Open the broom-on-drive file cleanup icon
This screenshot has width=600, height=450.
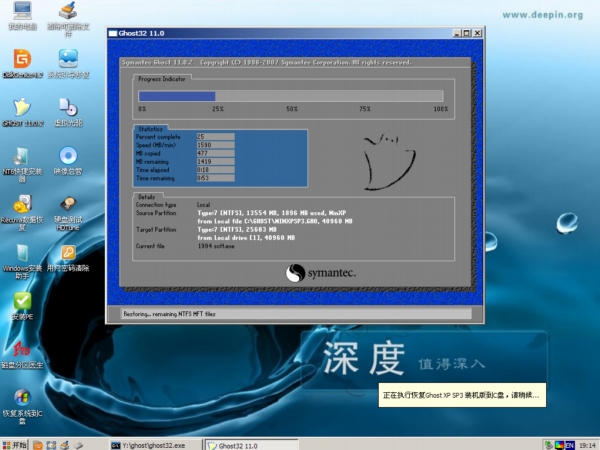pyautogui.click(x=68, y=19)
